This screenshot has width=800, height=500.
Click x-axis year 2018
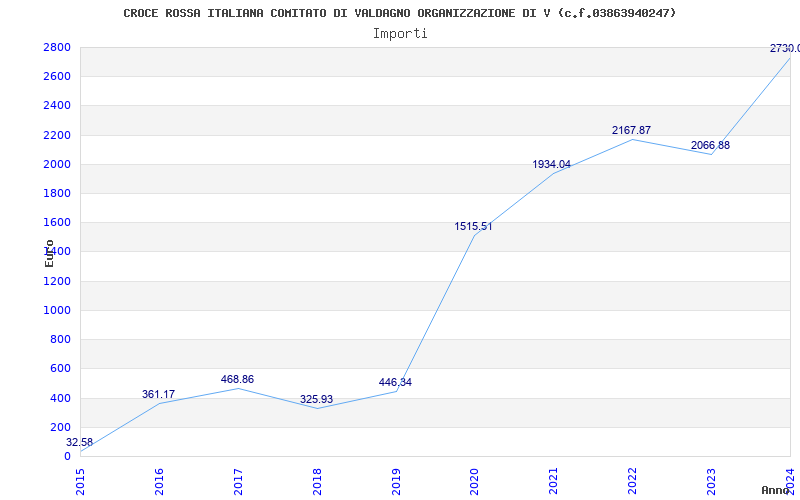click(x=317, y=481)
